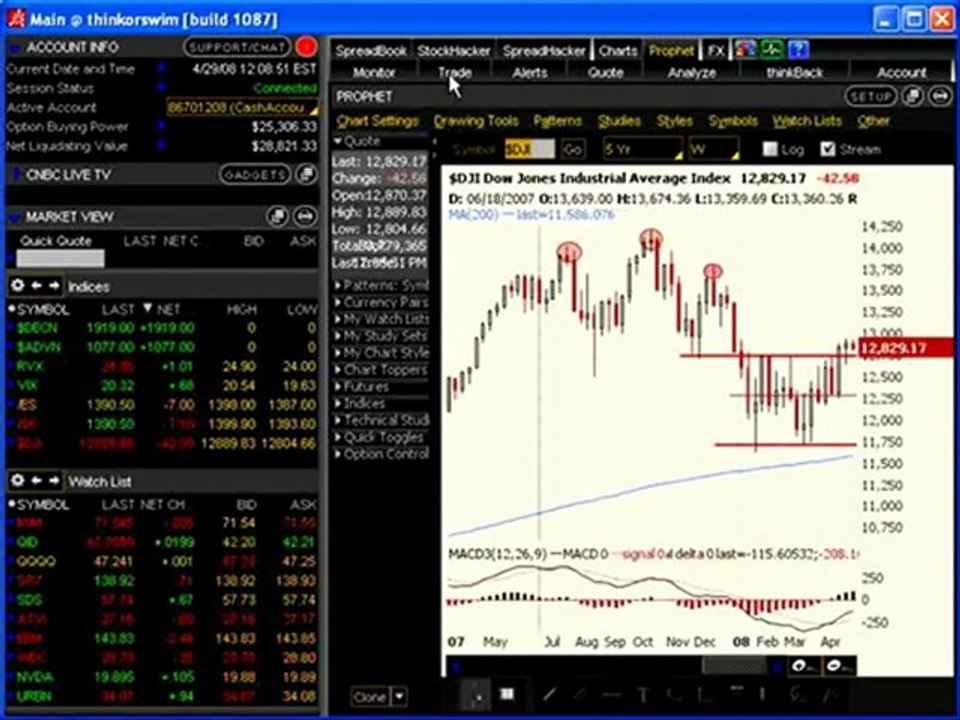This screenshot has width=960, height=720.
Task: Select the text T drawing tool
Action: [x=643, y=694]
